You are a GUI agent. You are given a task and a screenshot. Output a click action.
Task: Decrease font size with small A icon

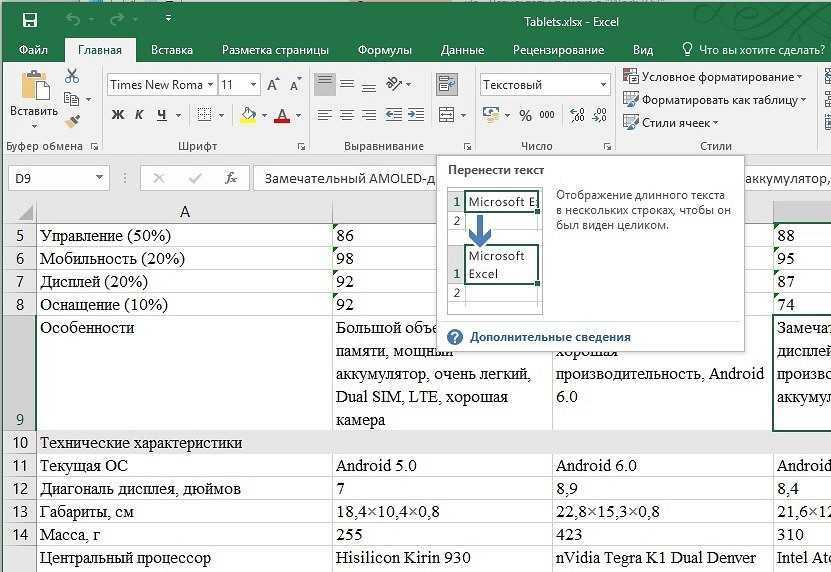tap(295, 84)
